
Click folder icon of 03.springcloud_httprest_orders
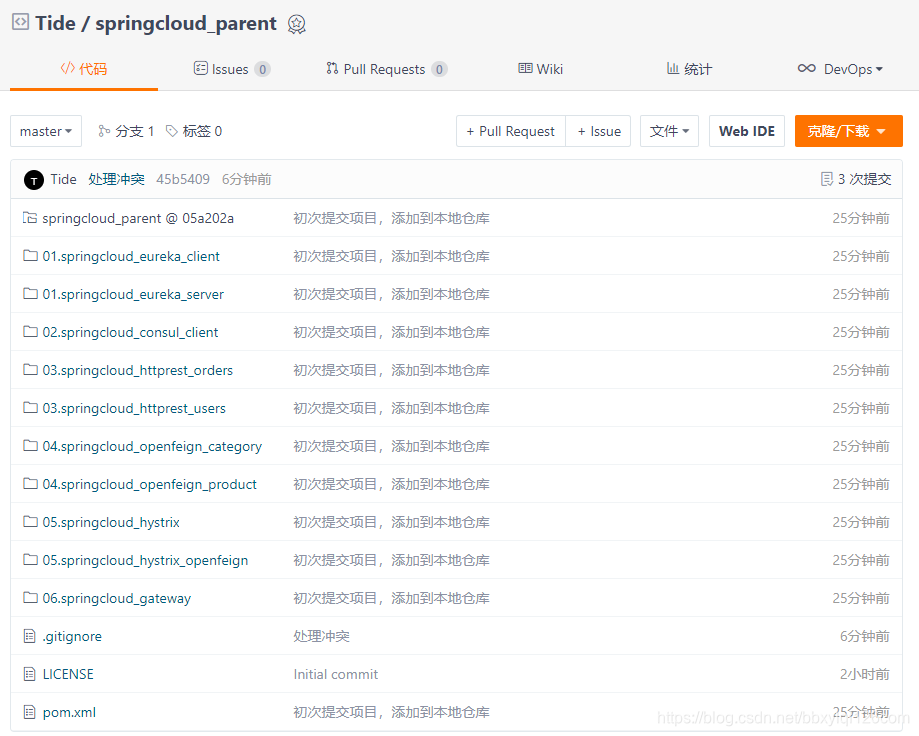tap(30, 370)
